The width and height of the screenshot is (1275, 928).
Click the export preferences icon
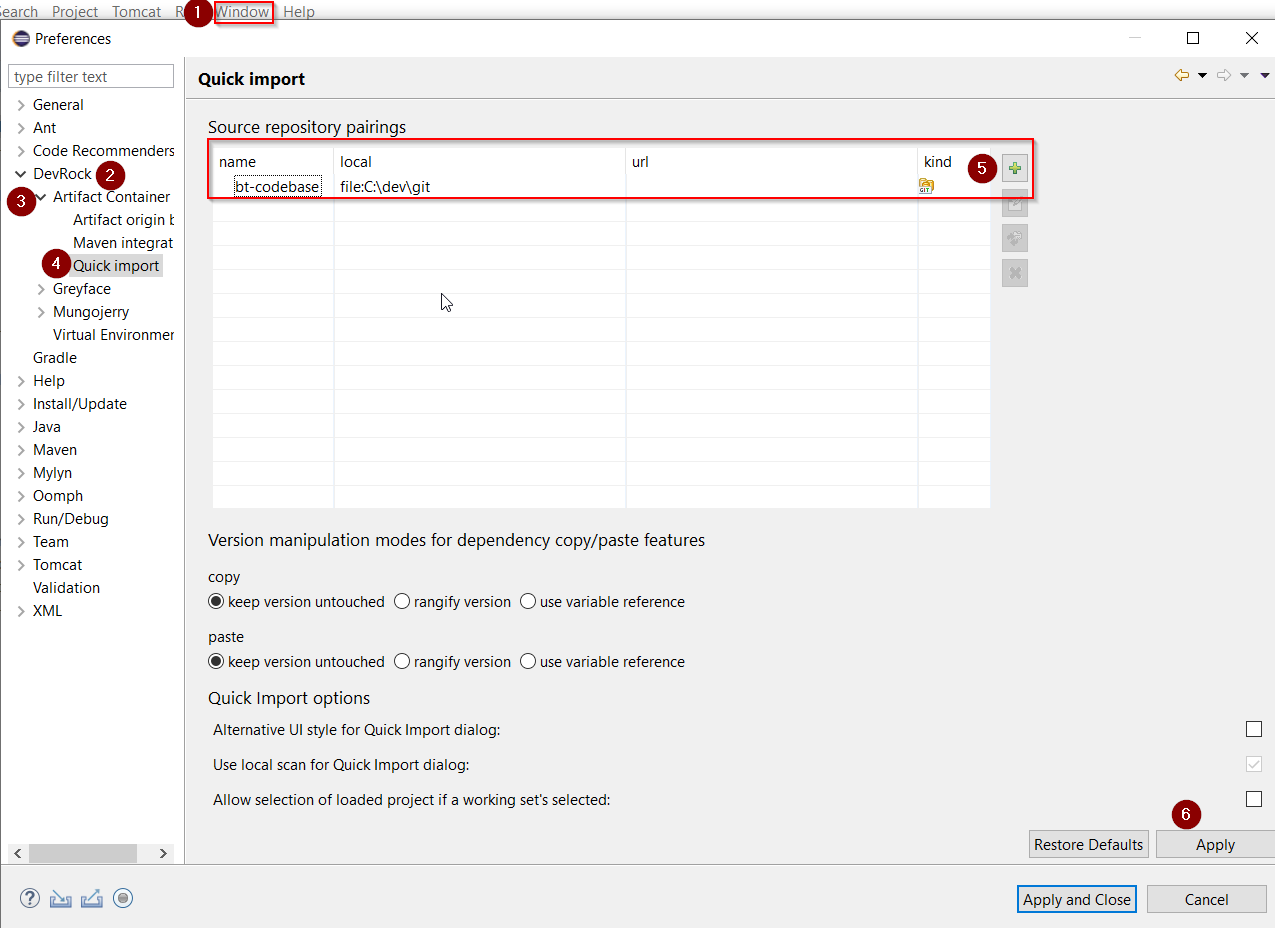click(x=92, y=898)
